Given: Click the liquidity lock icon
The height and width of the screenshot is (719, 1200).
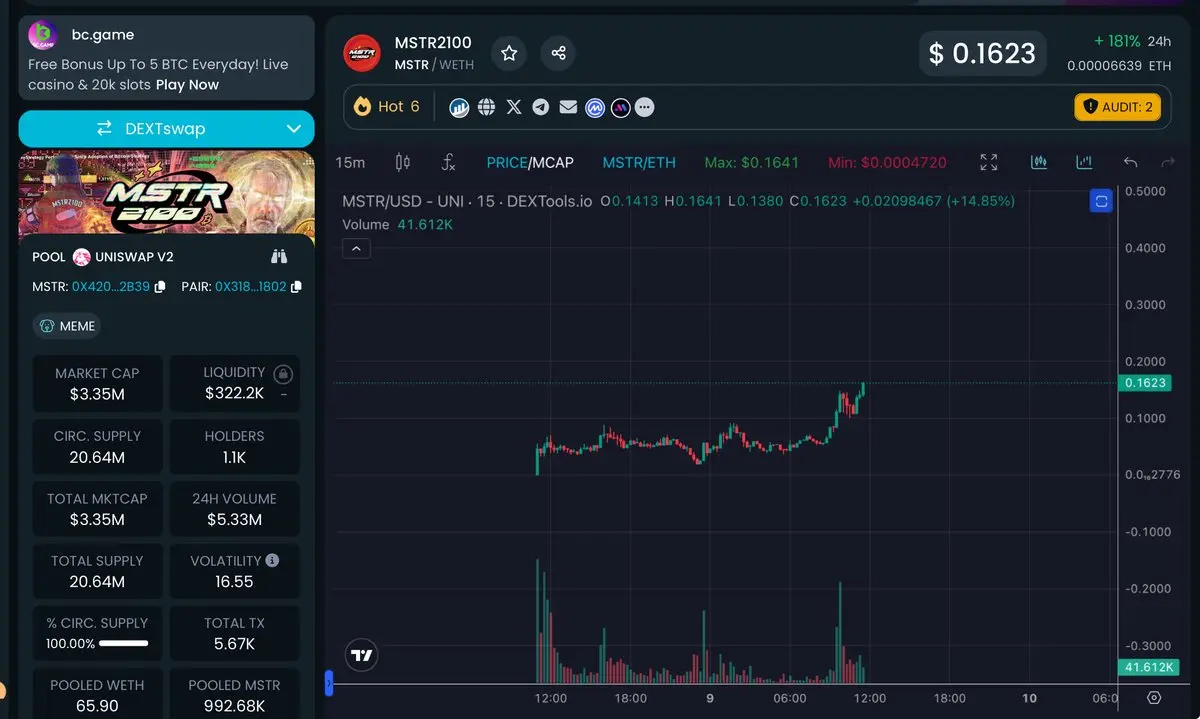Looking at the screenshot, I should click(283, 375).
